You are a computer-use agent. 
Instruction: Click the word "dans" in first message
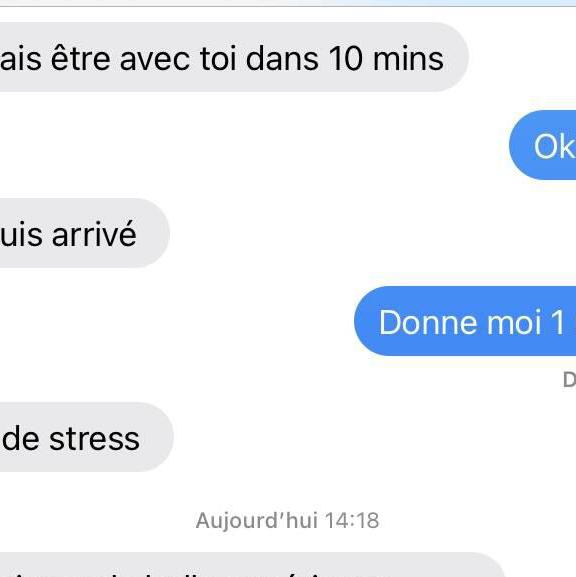(282, 59)
